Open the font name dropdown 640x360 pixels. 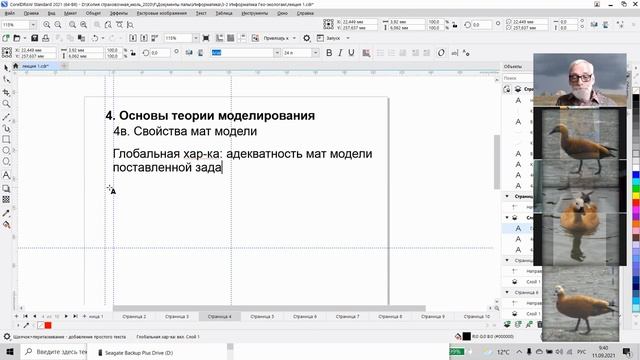tap(278, 53)
